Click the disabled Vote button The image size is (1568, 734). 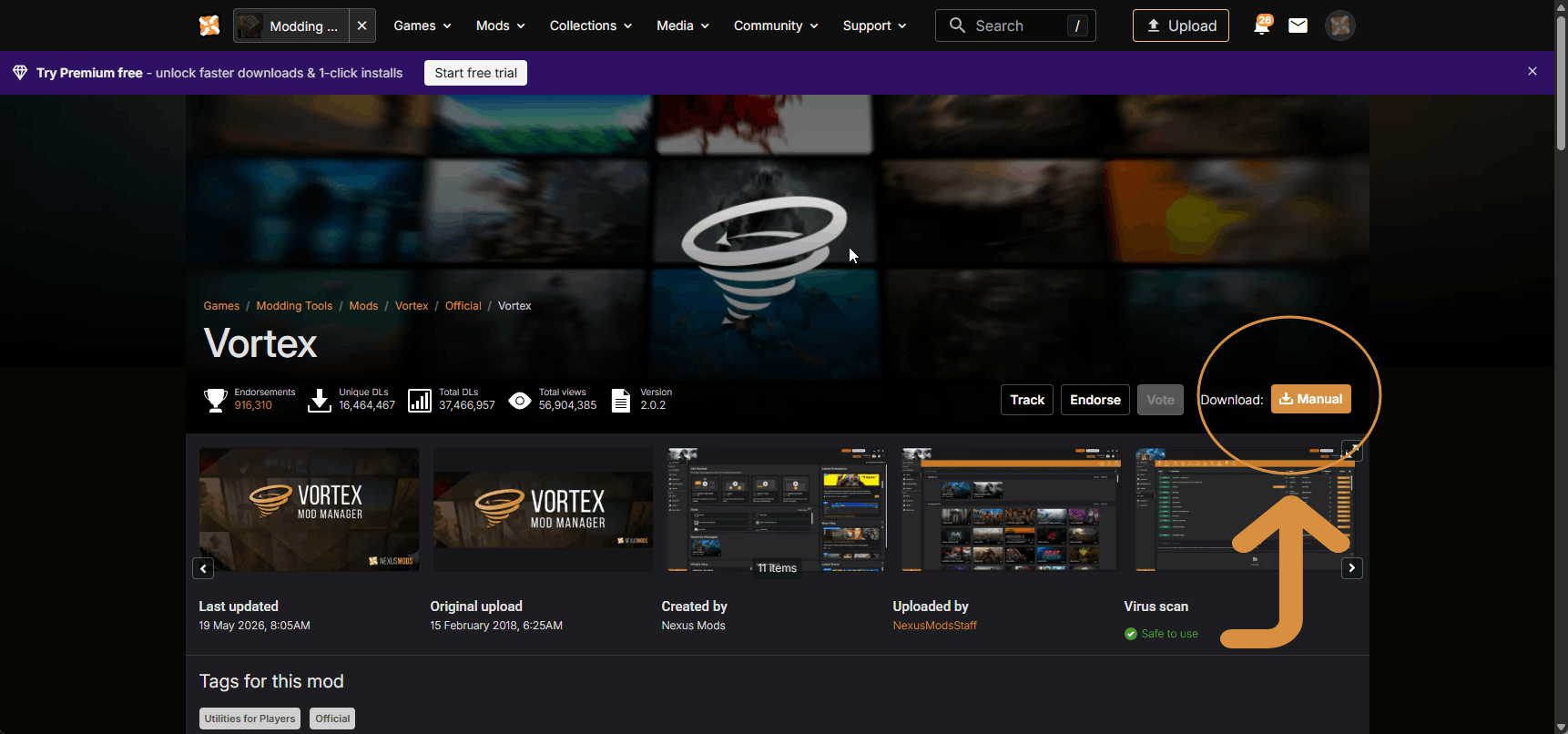(1160, 400)
